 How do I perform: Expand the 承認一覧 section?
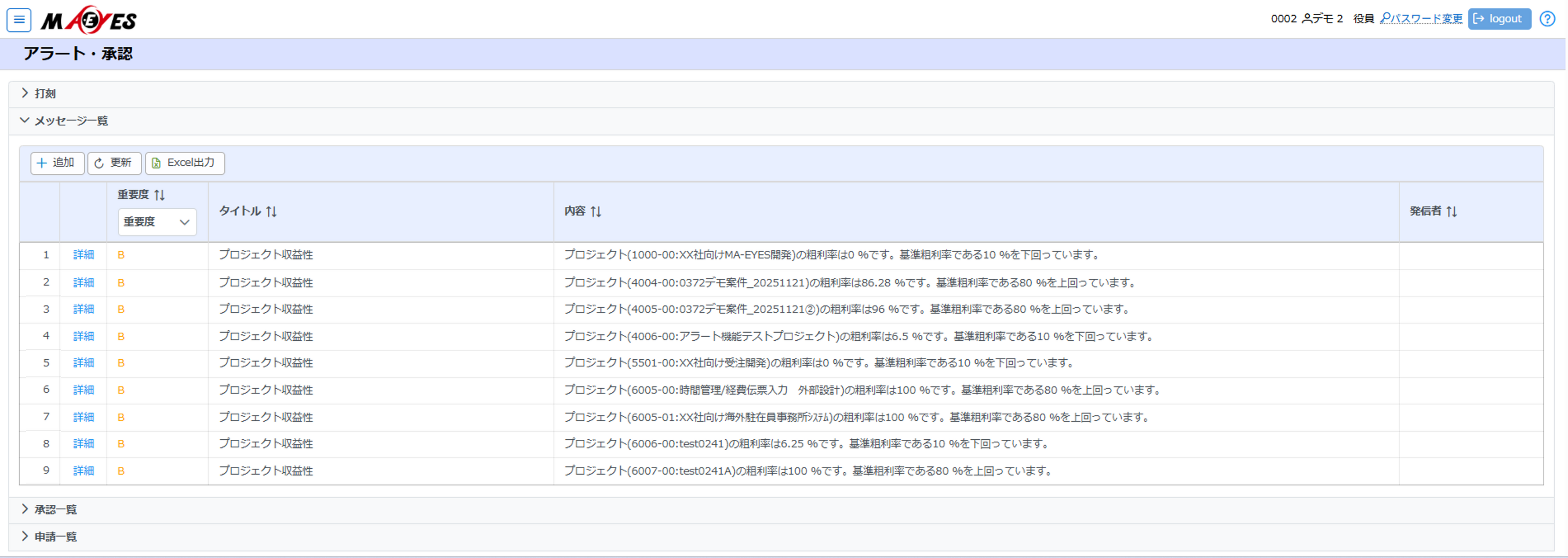tap(55, 510)
